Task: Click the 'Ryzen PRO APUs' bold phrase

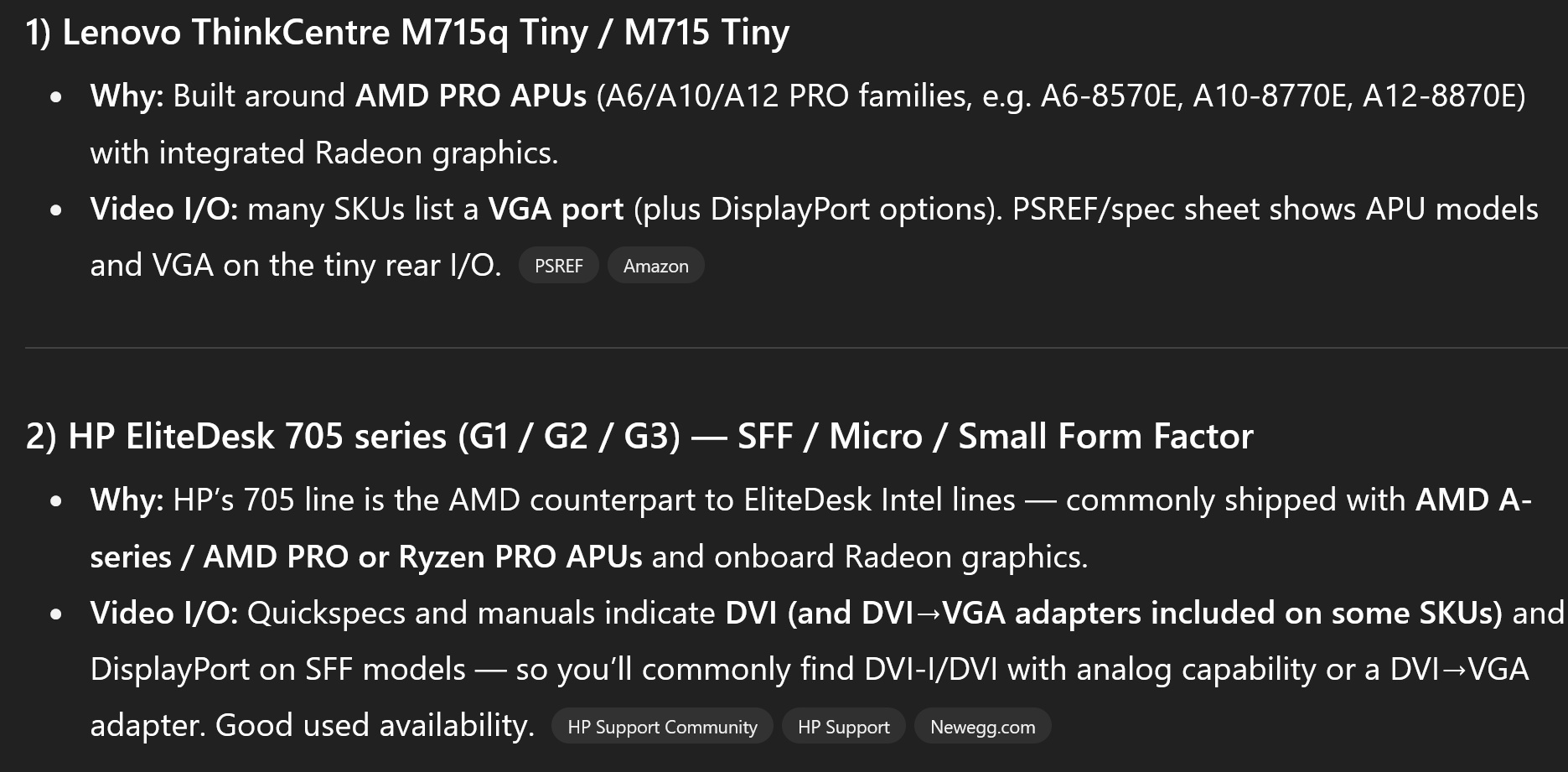Action: pos(520,557)
